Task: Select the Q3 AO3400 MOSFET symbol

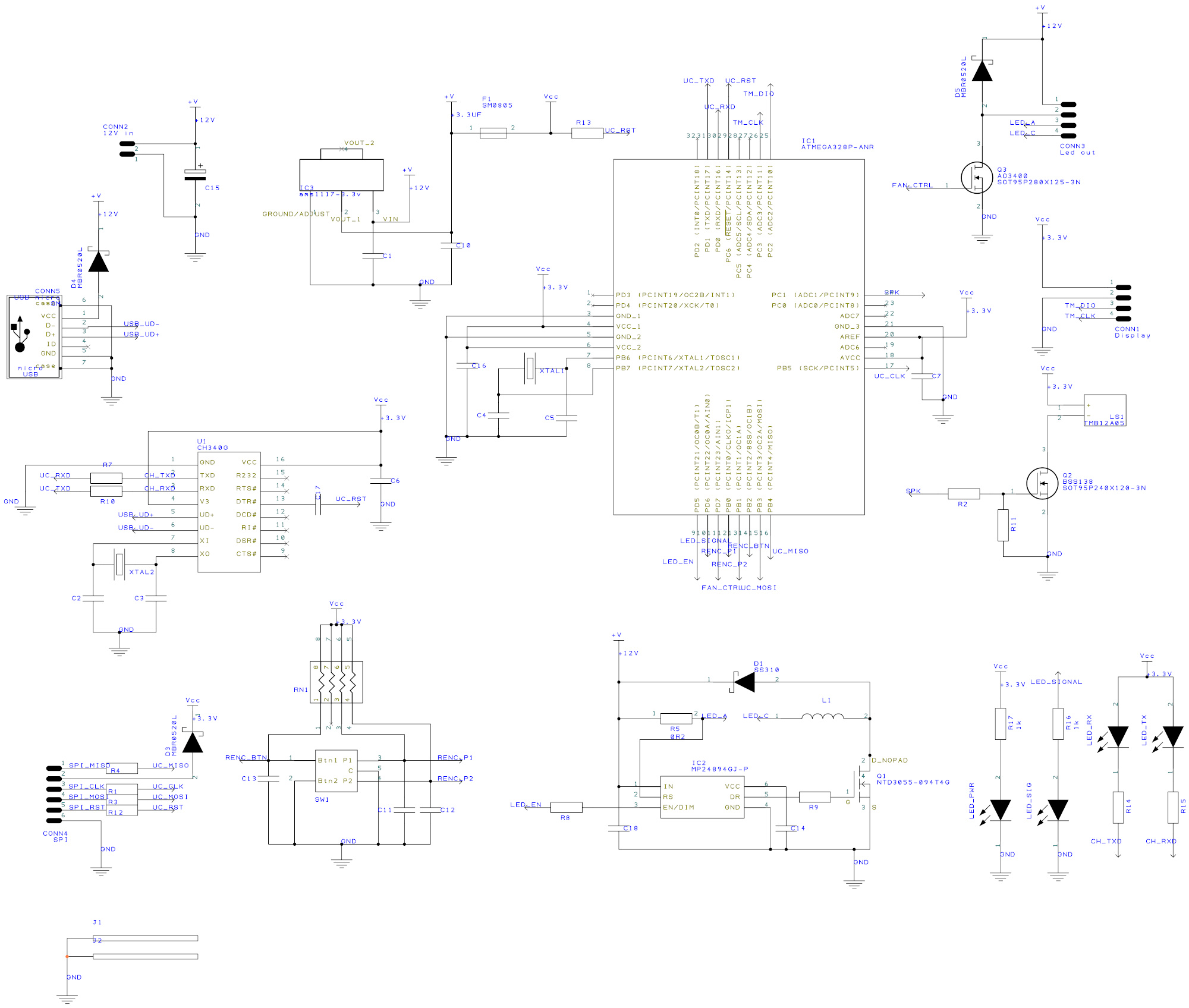Action: (977, 178)
